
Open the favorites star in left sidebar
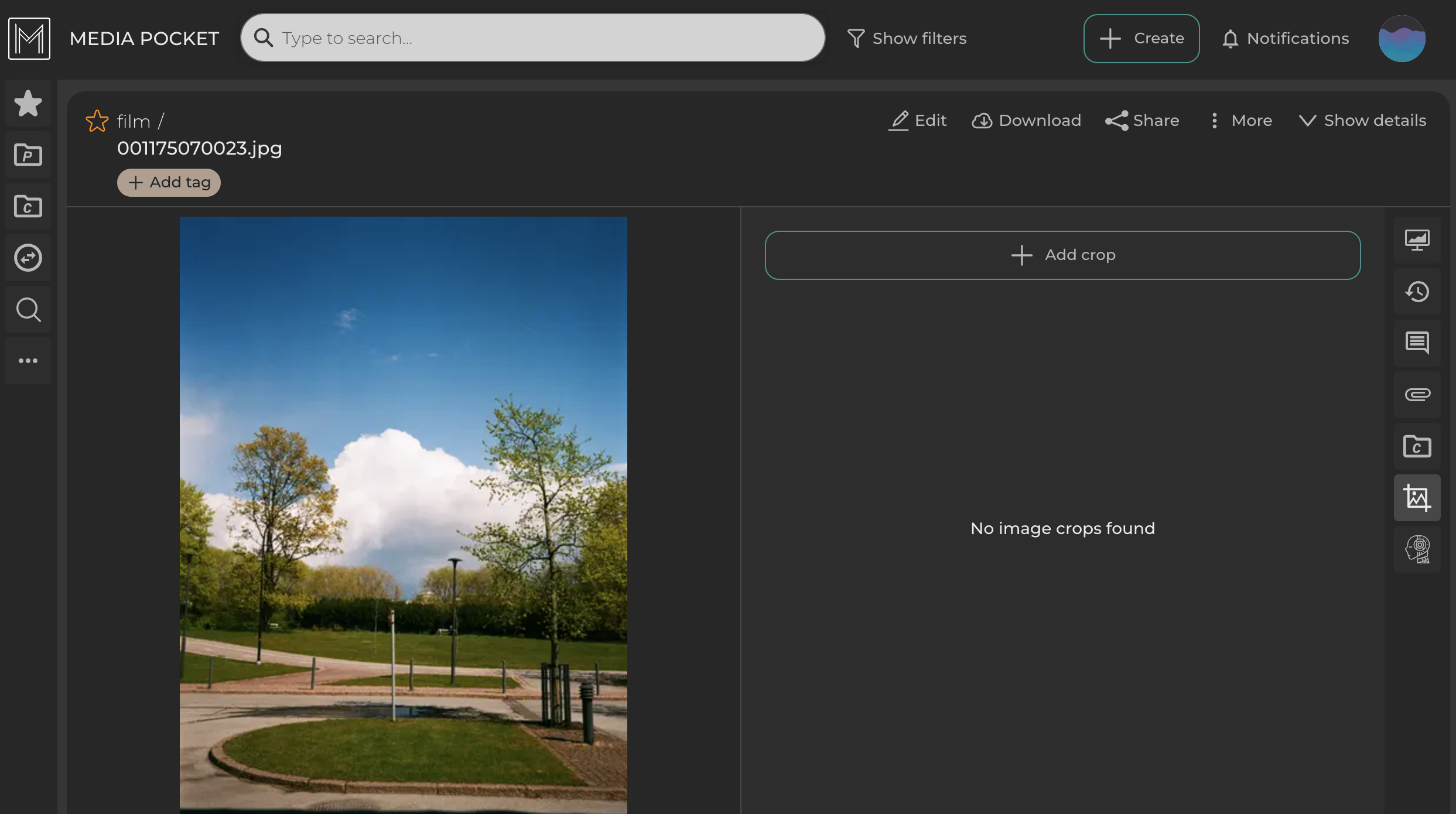(x=28, y=104)
